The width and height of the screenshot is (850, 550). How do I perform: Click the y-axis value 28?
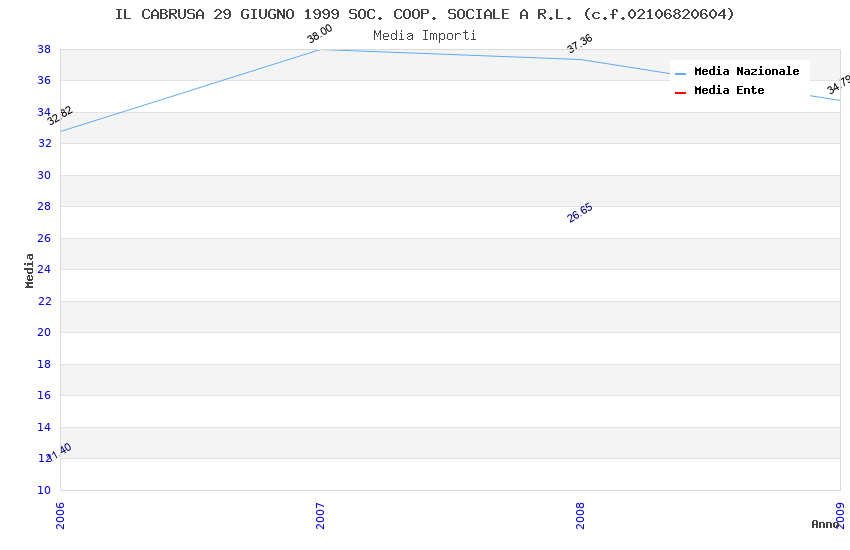(x=44, y=206)
